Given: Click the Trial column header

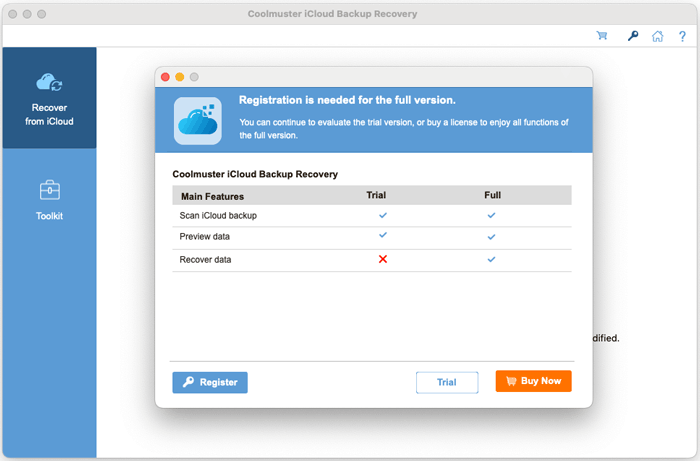Looking at the screenshot, I should click(376, 195).
